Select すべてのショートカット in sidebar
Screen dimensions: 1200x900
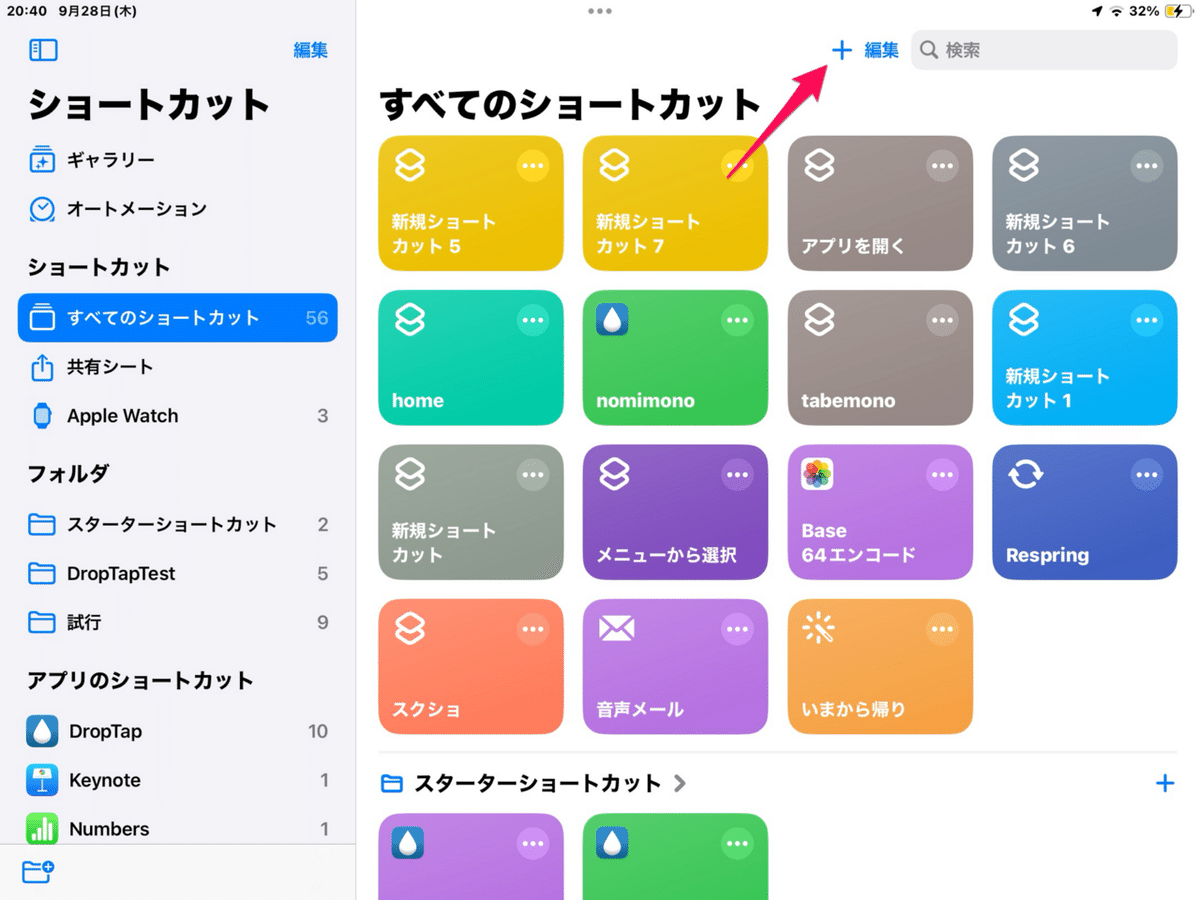pyautogui.click(x=178, y=318)
